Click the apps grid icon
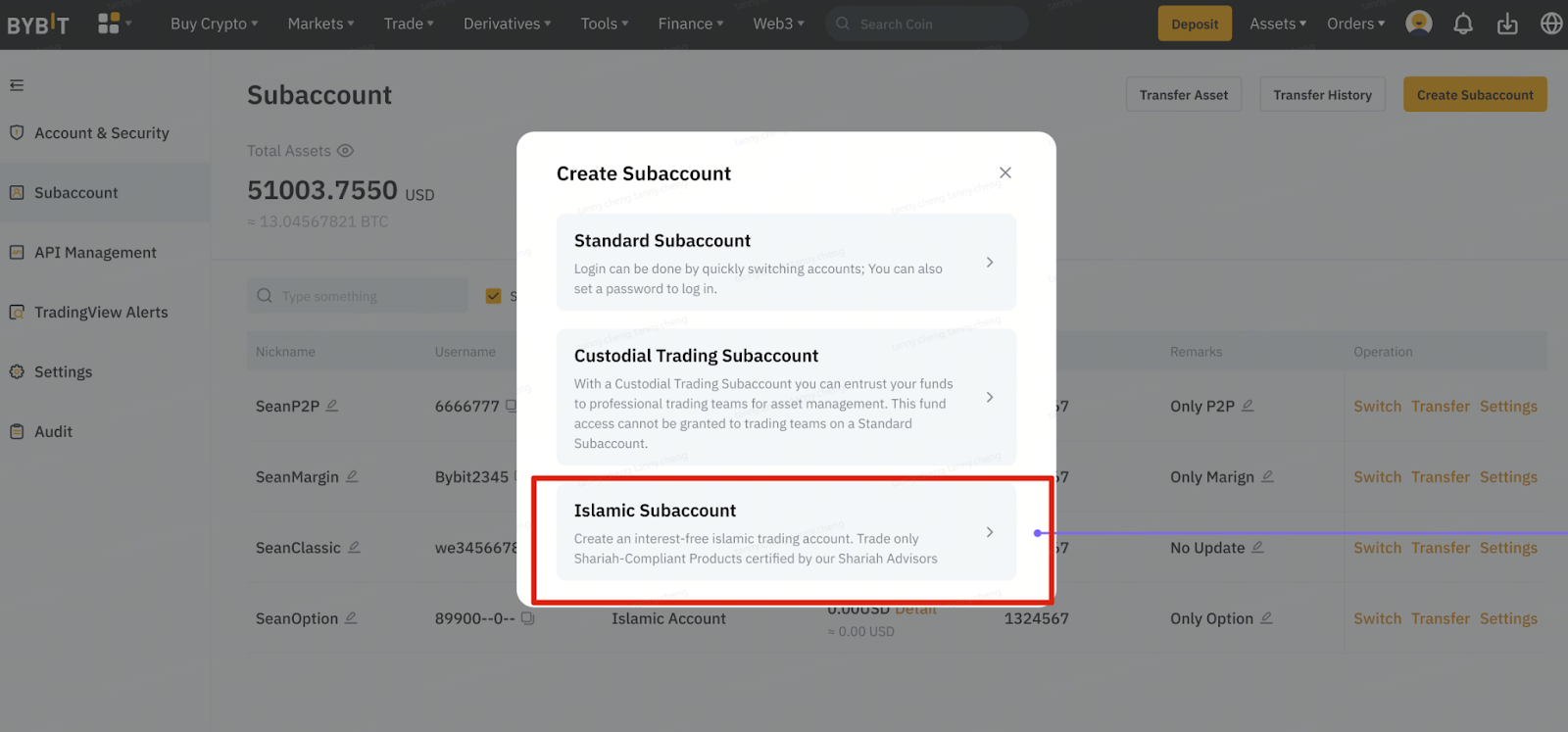Image resolution: width=1568 pixels, height=732 pixels. point(109,24)
